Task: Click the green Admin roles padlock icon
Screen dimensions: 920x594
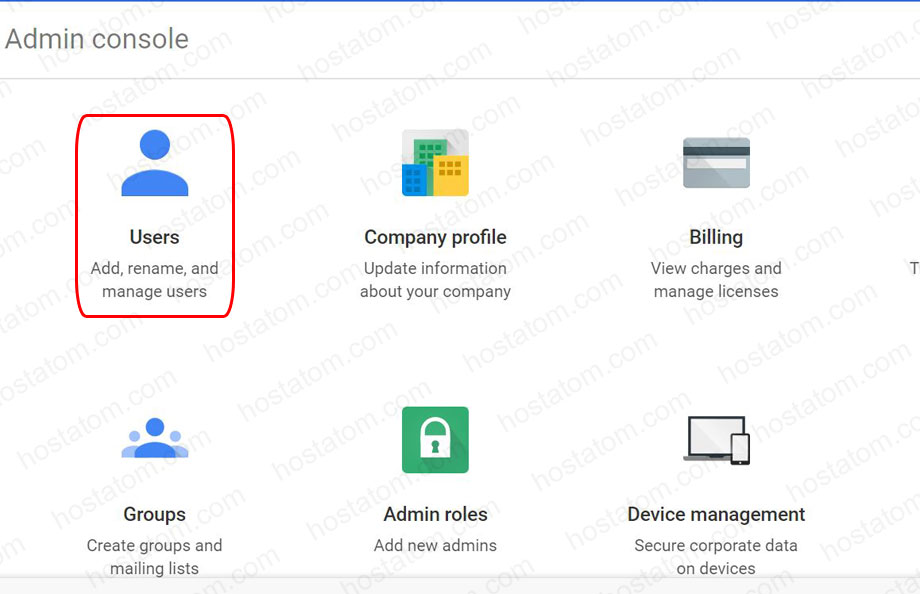Action: [435, 439]
